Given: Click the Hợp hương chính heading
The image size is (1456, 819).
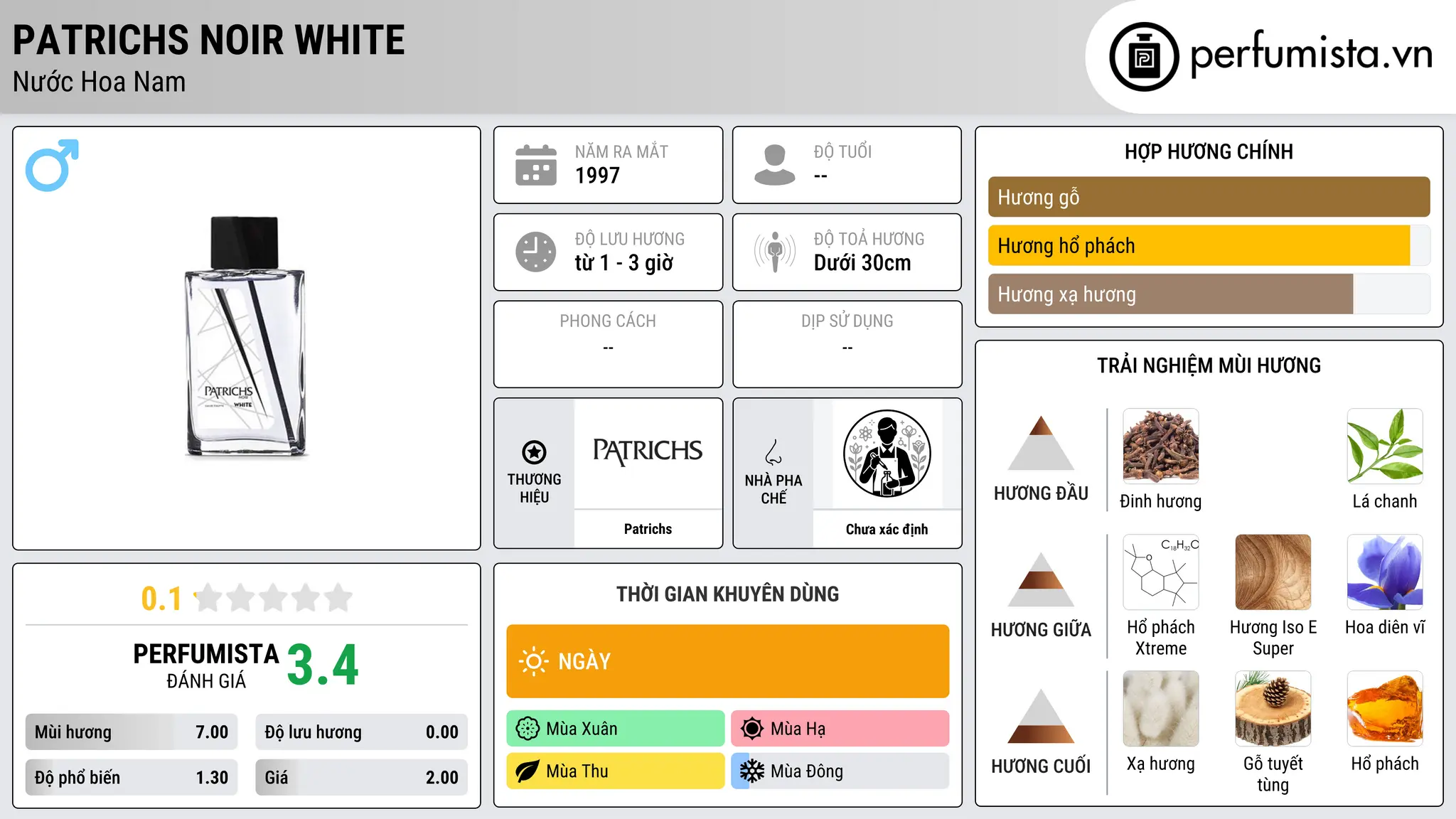Looking at the screenshot, I should [x=1209, y=151].
